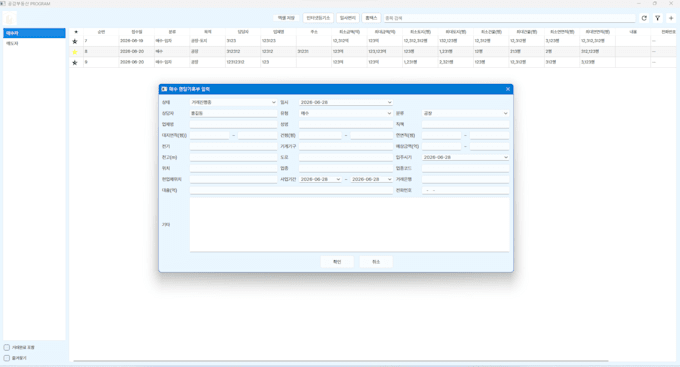The width and height of the screenshot is (680, 367).
Task: Click the second 대지면적 range field
Action: [x=257, y=135]
